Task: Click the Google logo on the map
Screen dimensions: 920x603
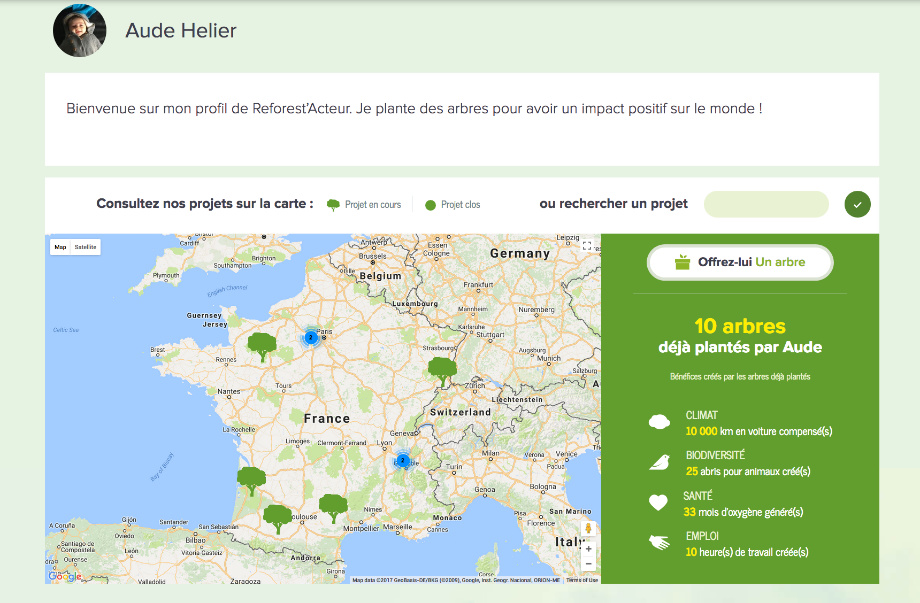Action: coord(65,576)
